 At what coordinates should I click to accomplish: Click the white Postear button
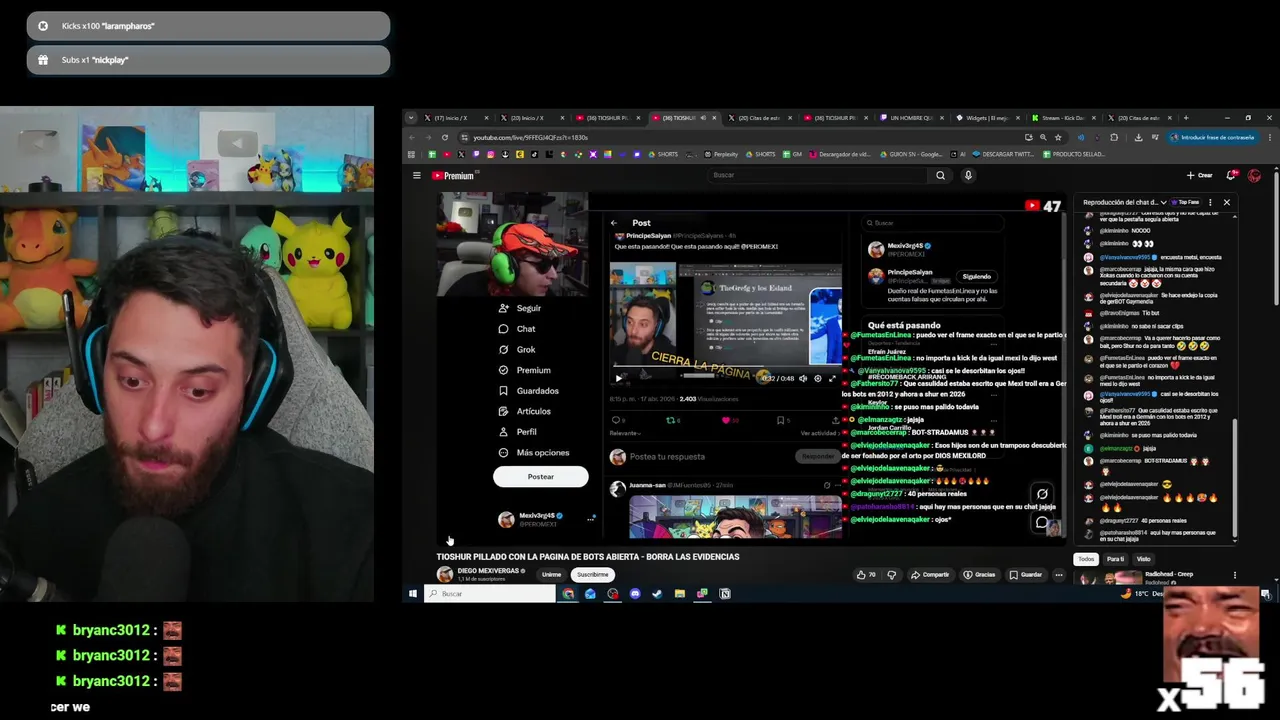(540, 477)
